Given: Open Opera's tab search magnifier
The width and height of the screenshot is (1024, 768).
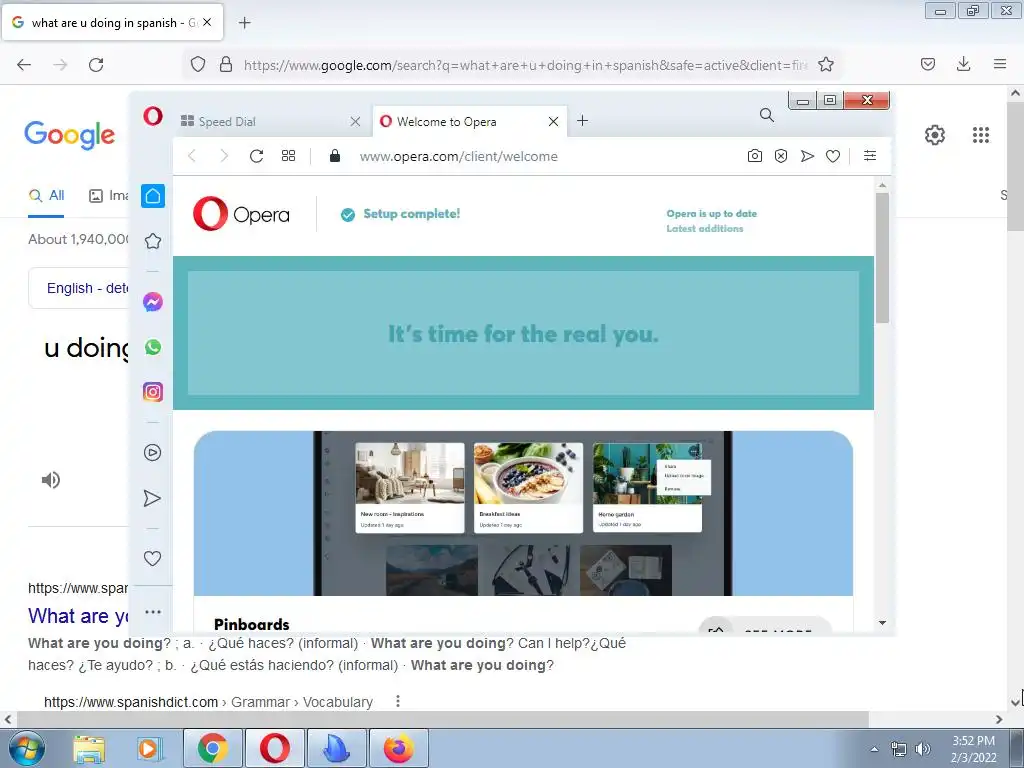Looking at the screenshot, I should coord(767,116).
